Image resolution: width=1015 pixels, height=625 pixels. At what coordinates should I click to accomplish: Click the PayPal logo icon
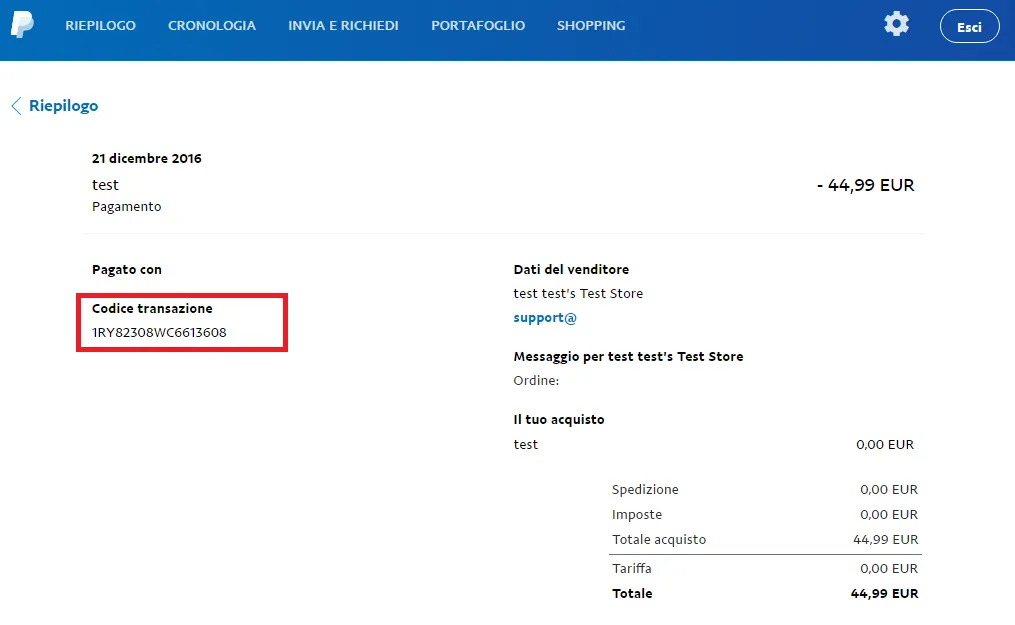(x=22, y=25)
